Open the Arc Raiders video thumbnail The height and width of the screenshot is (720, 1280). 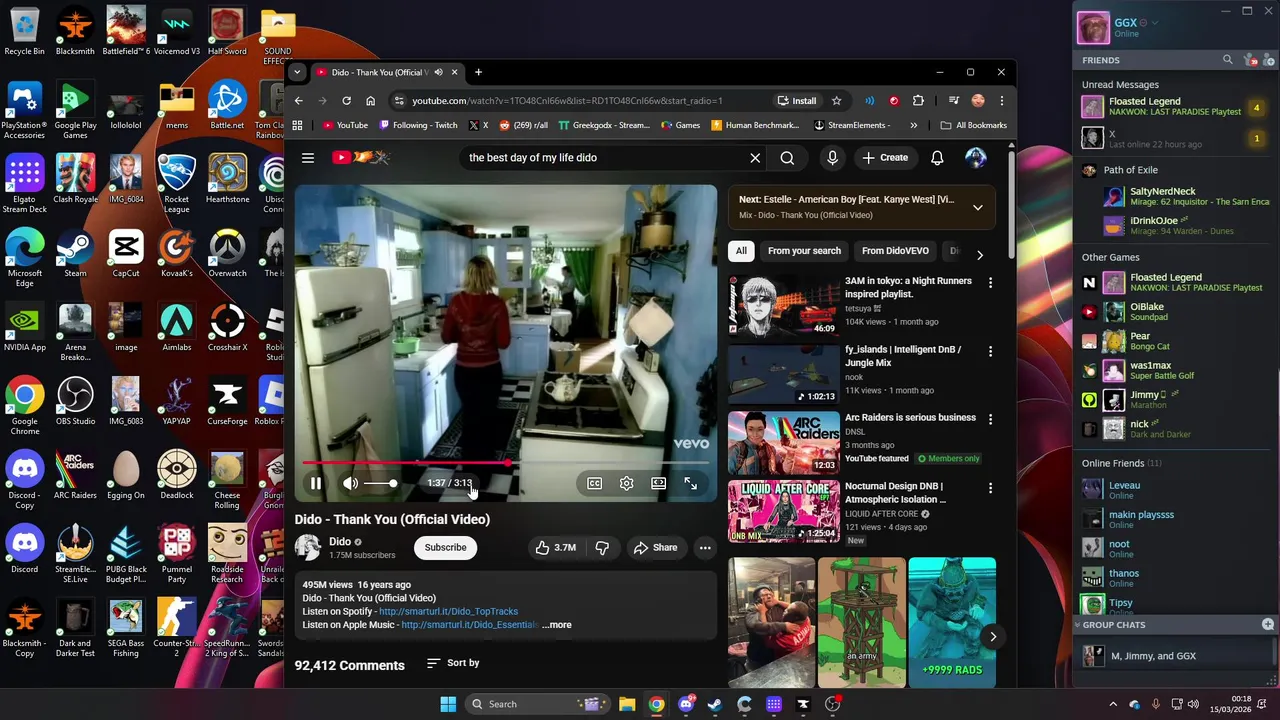(784, 442)
